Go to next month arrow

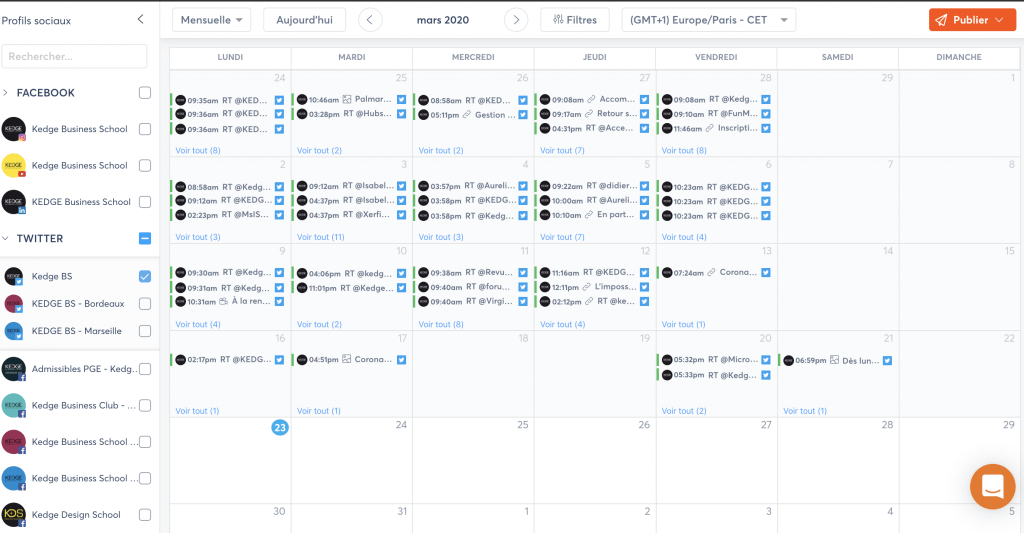(516, 20)
